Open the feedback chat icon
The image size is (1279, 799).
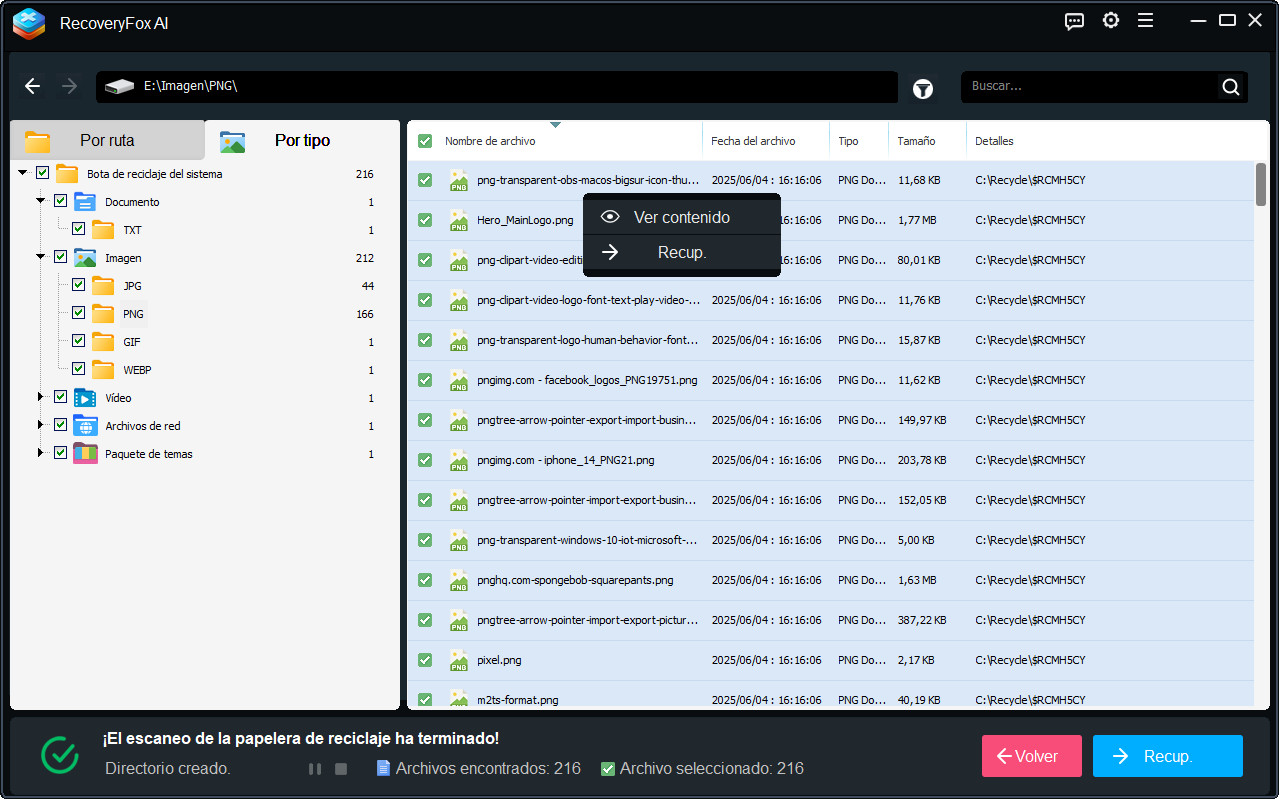tap(1074, 21)
